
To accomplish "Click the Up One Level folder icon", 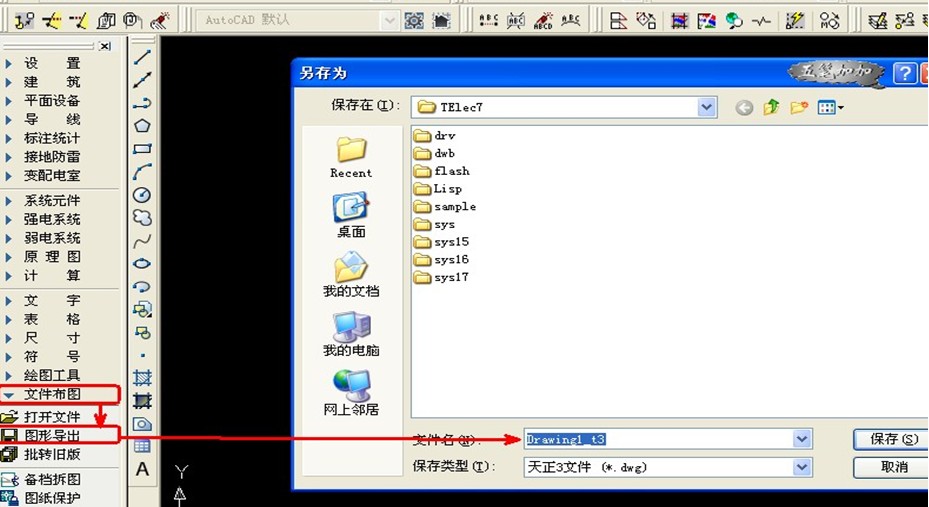I will tap(771, 107).
